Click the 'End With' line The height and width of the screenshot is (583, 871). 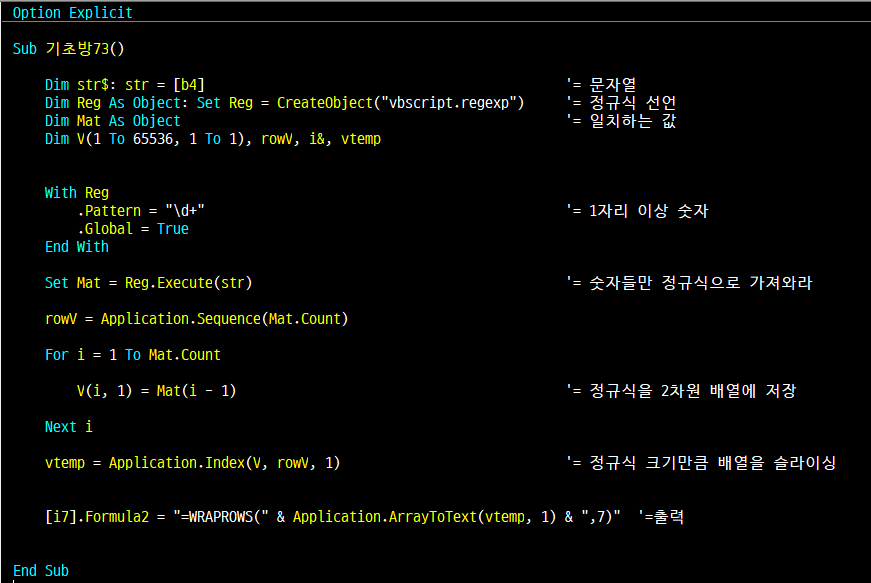77,247
